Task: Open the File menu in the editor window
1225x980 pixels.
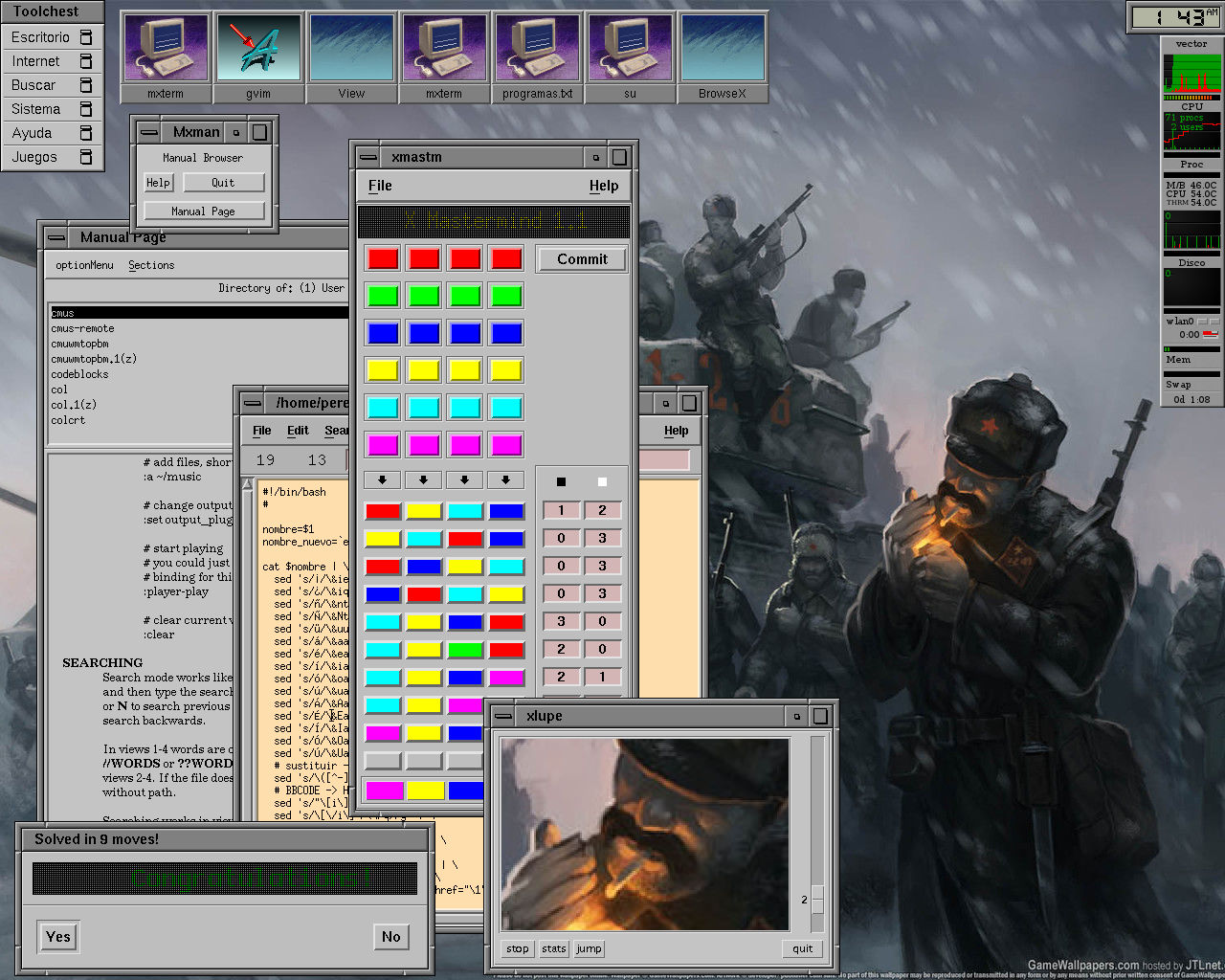Action: (261, 431)
